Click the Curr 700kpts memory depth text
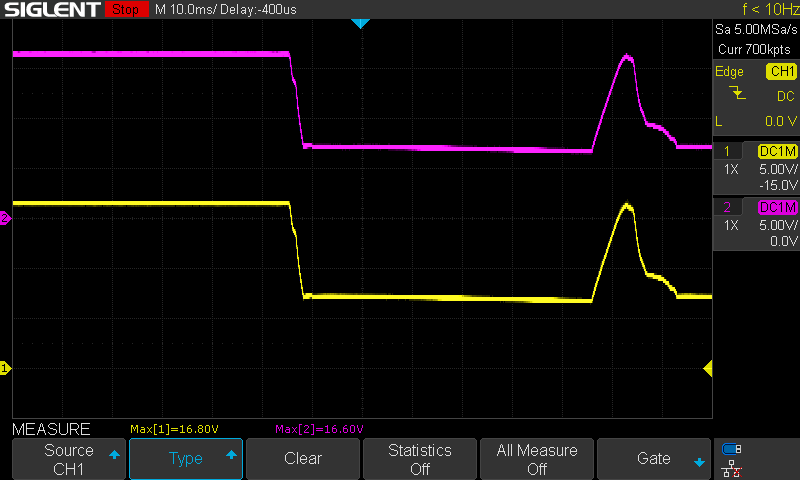Image resolution: width=800 pixels, height=480 pixels. (x=755, y=49)
